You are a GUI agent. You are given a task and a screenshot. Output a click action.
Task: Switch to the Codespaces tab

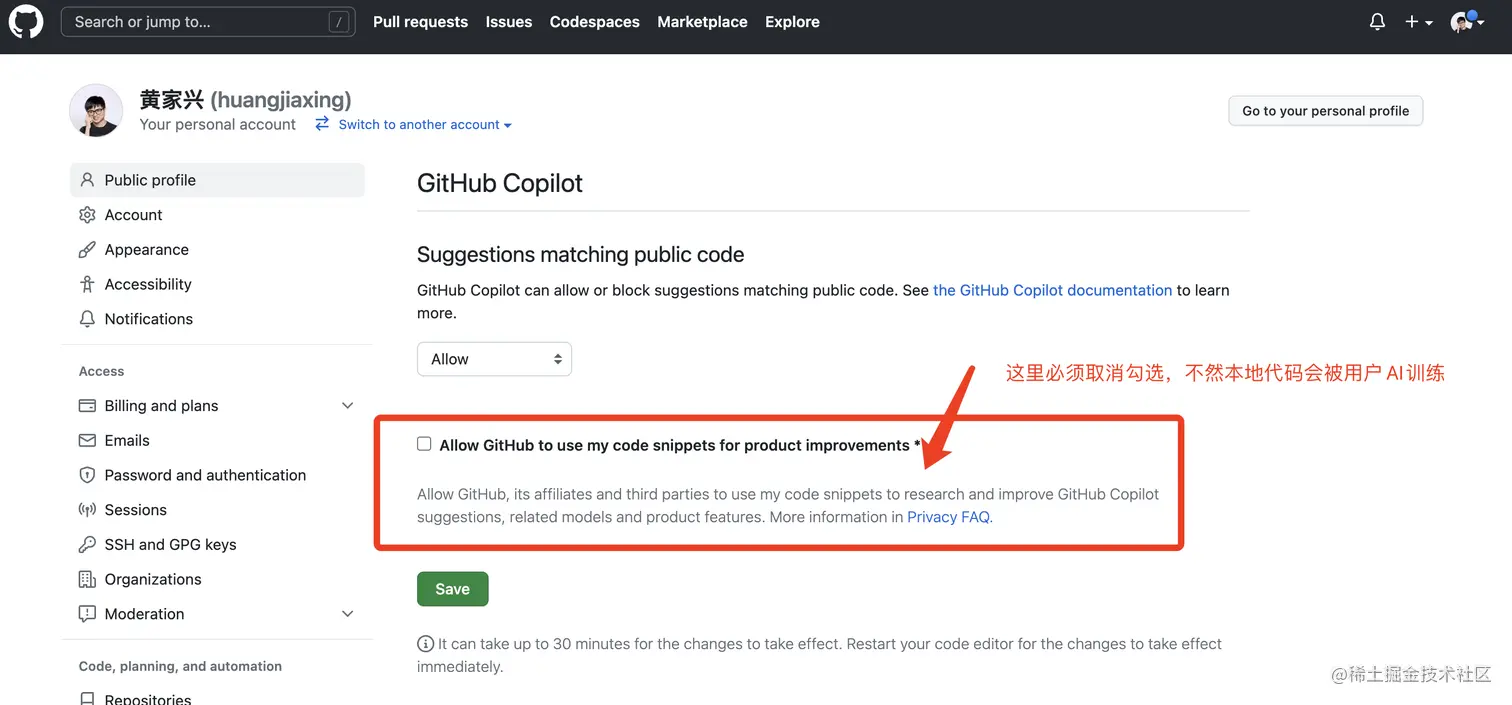[x=594, y=21]
